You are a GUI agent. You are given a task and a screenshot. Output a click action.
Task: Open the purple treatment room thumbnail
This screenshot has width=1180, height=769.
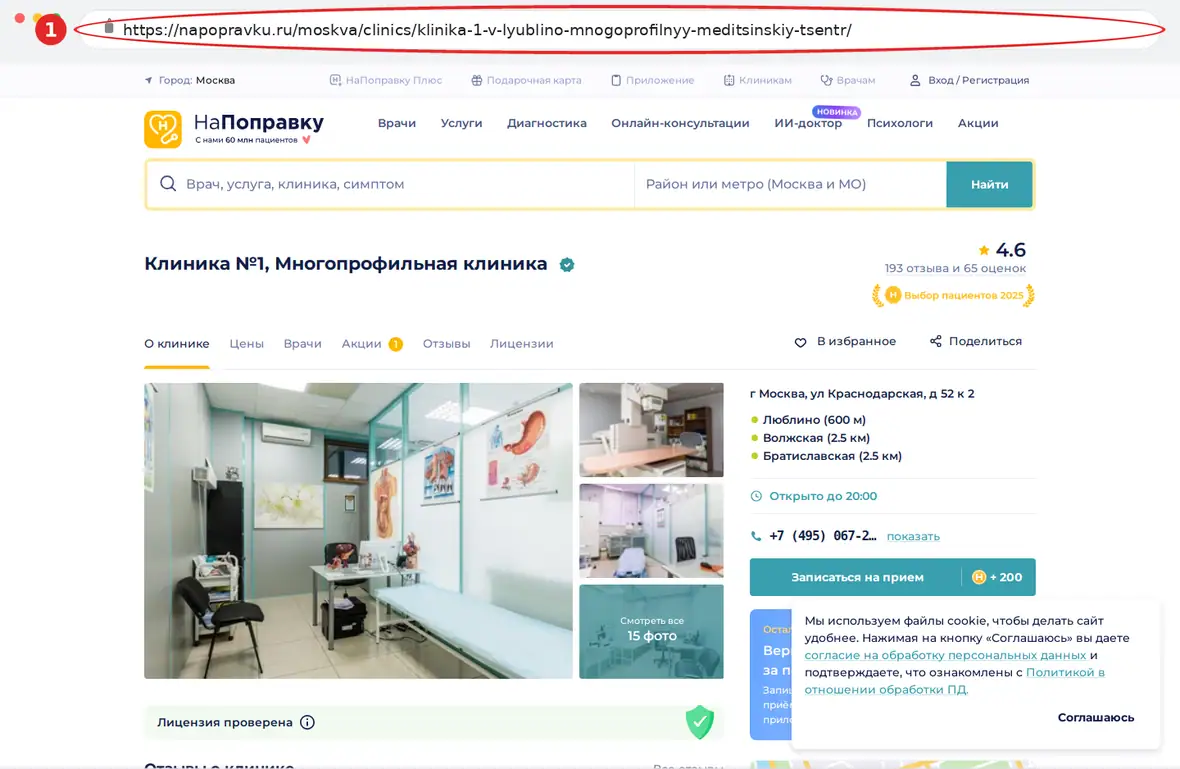651,530
